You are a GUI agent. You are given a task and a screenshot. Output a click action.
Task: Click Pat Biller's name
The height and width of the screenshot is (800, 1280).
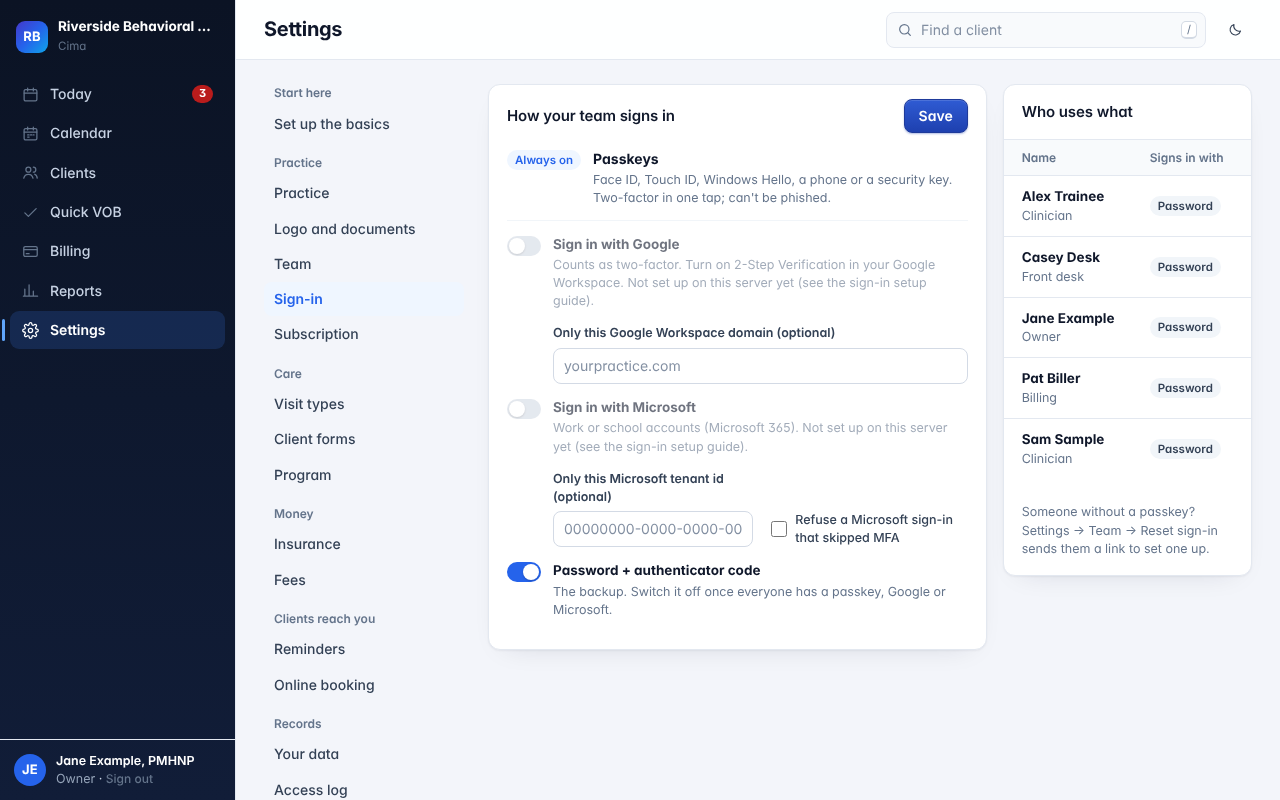[1051, 378]
